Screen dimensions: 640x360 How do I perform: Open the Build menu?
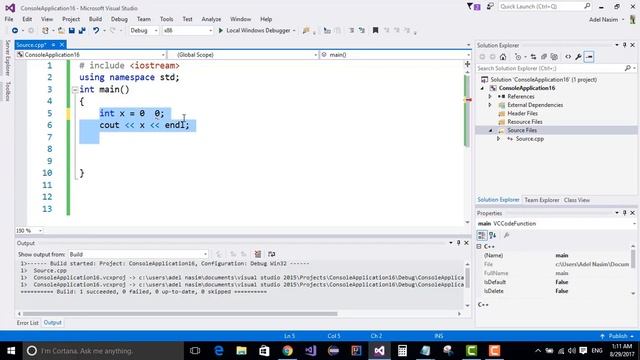[95, 19]
